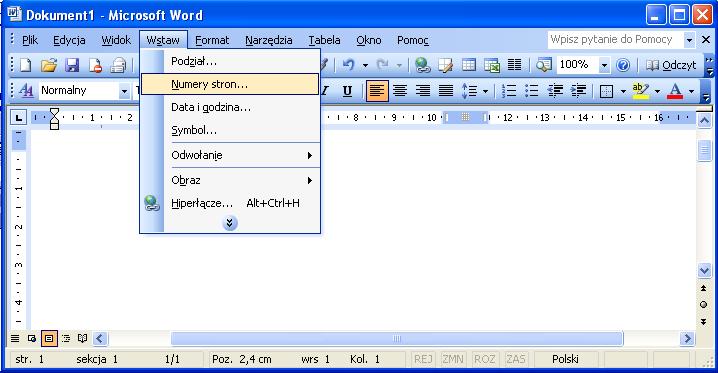Align text left

(377, 91)
